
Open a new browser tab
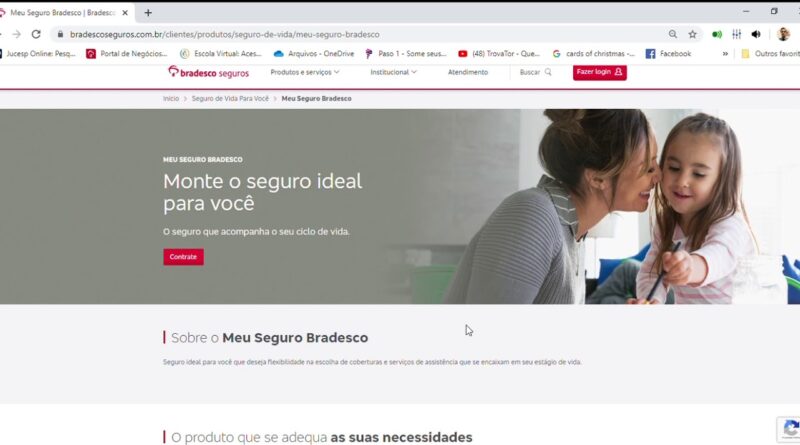[x=148, y=13]
